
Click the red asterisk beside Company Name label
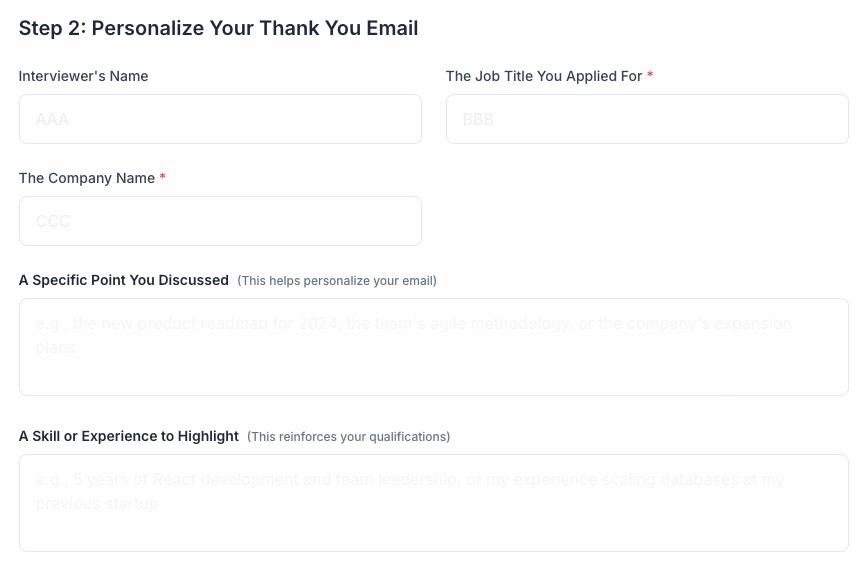click(162, 178)
